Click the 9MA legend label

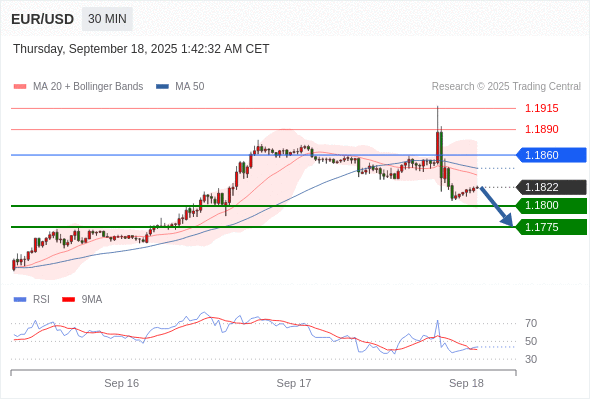pos(92,300)
